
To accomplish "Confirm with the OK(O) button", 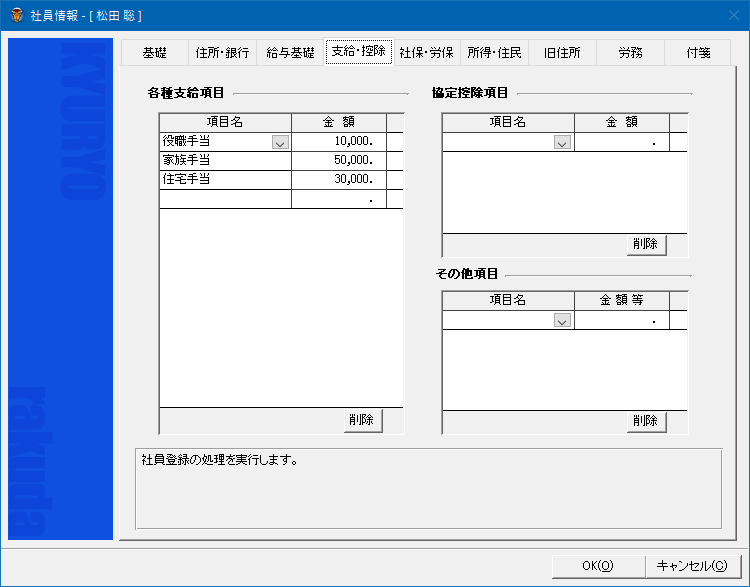I will pos(597,566).
